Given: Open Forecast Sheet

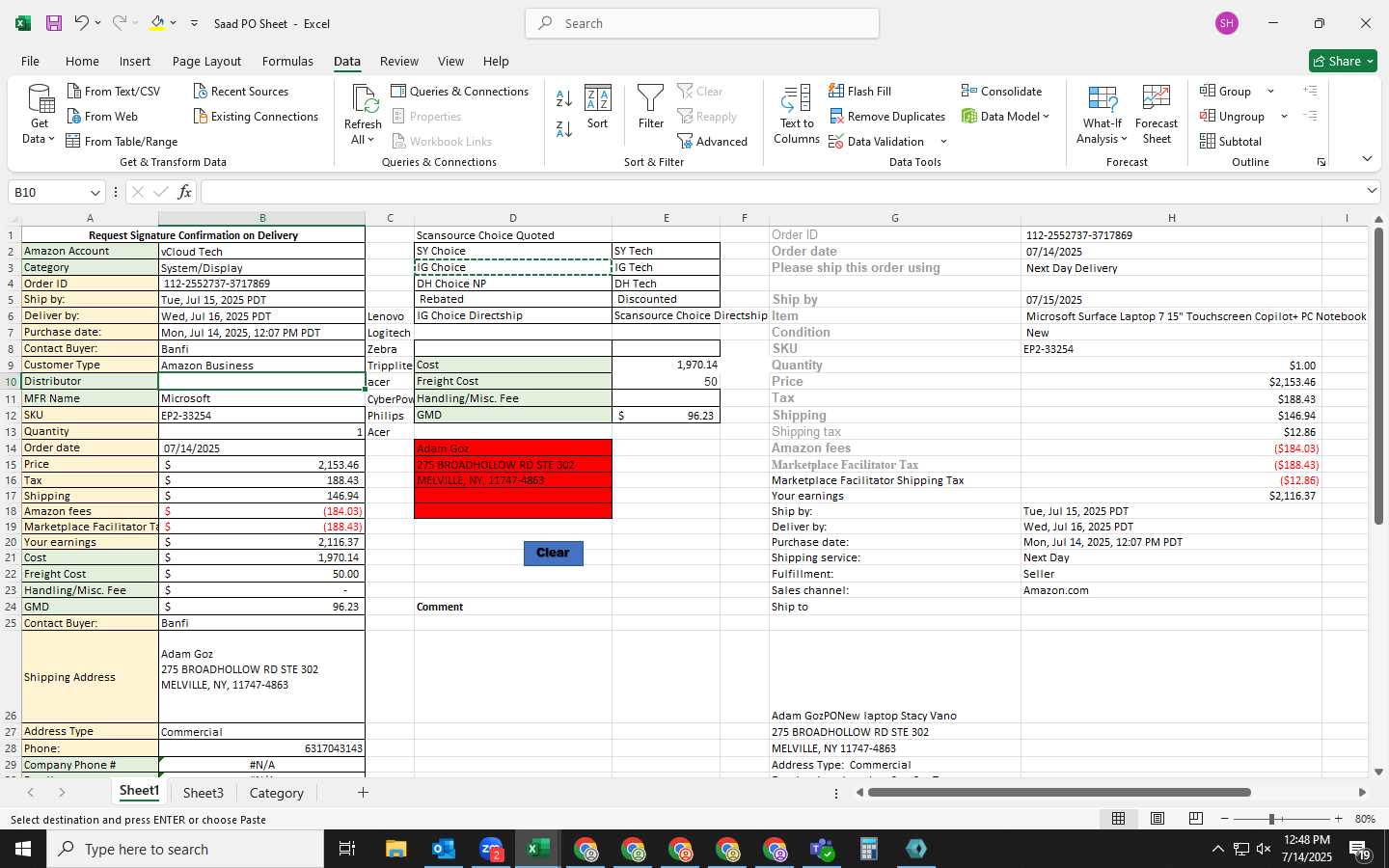Looking at the screenshot, I should [x=1157, y=114].
